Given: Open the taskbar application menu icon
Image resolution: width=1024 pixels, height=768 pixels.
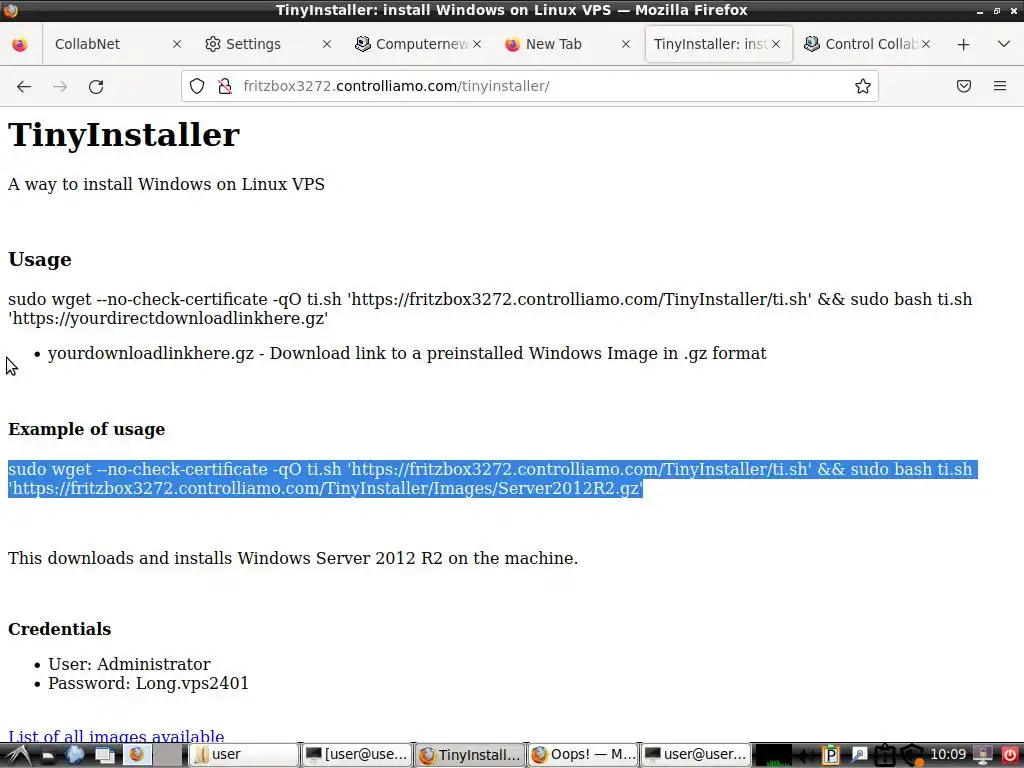Looking at the screenshot, I should pos(17,755).
